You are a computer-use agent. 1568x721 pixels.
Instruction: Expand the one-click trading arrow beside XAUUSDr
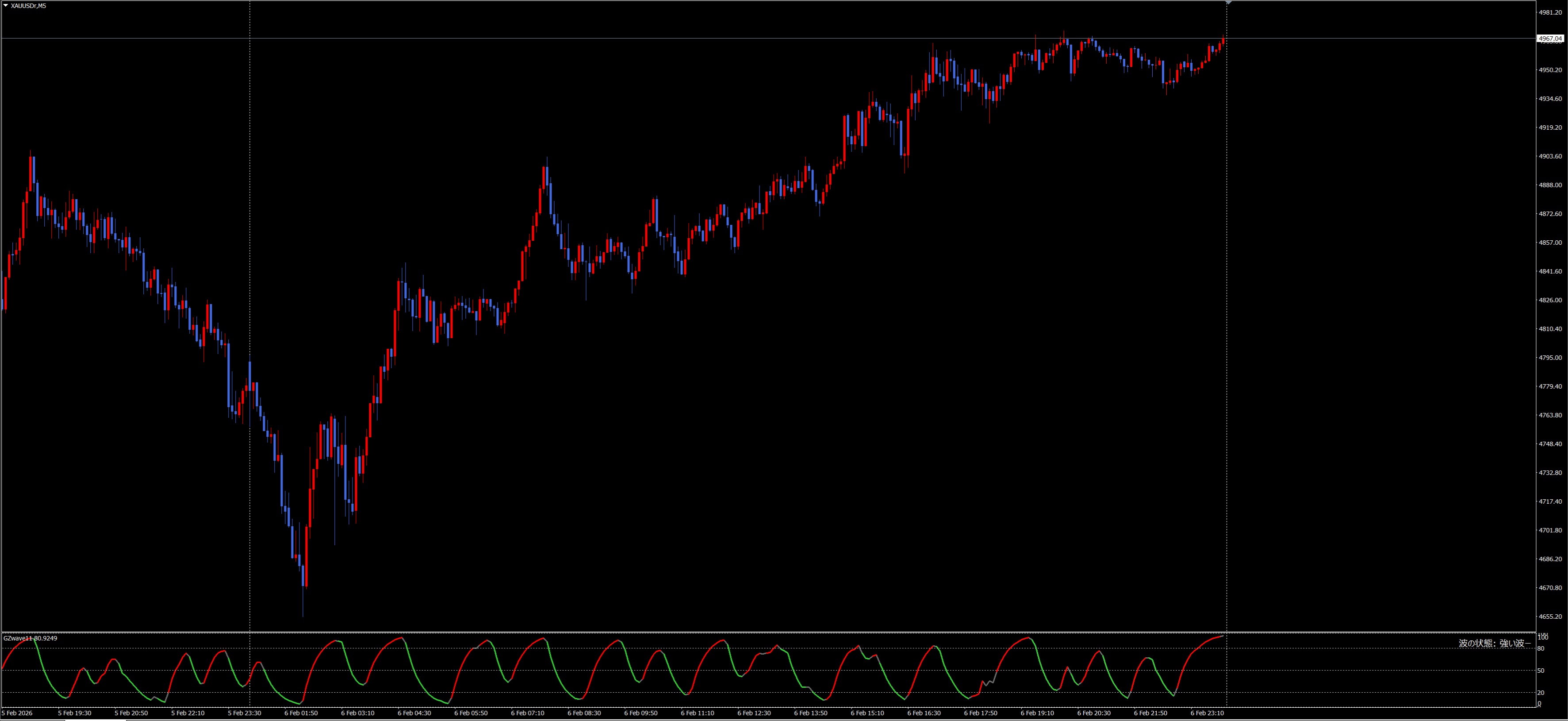[5, 5]
